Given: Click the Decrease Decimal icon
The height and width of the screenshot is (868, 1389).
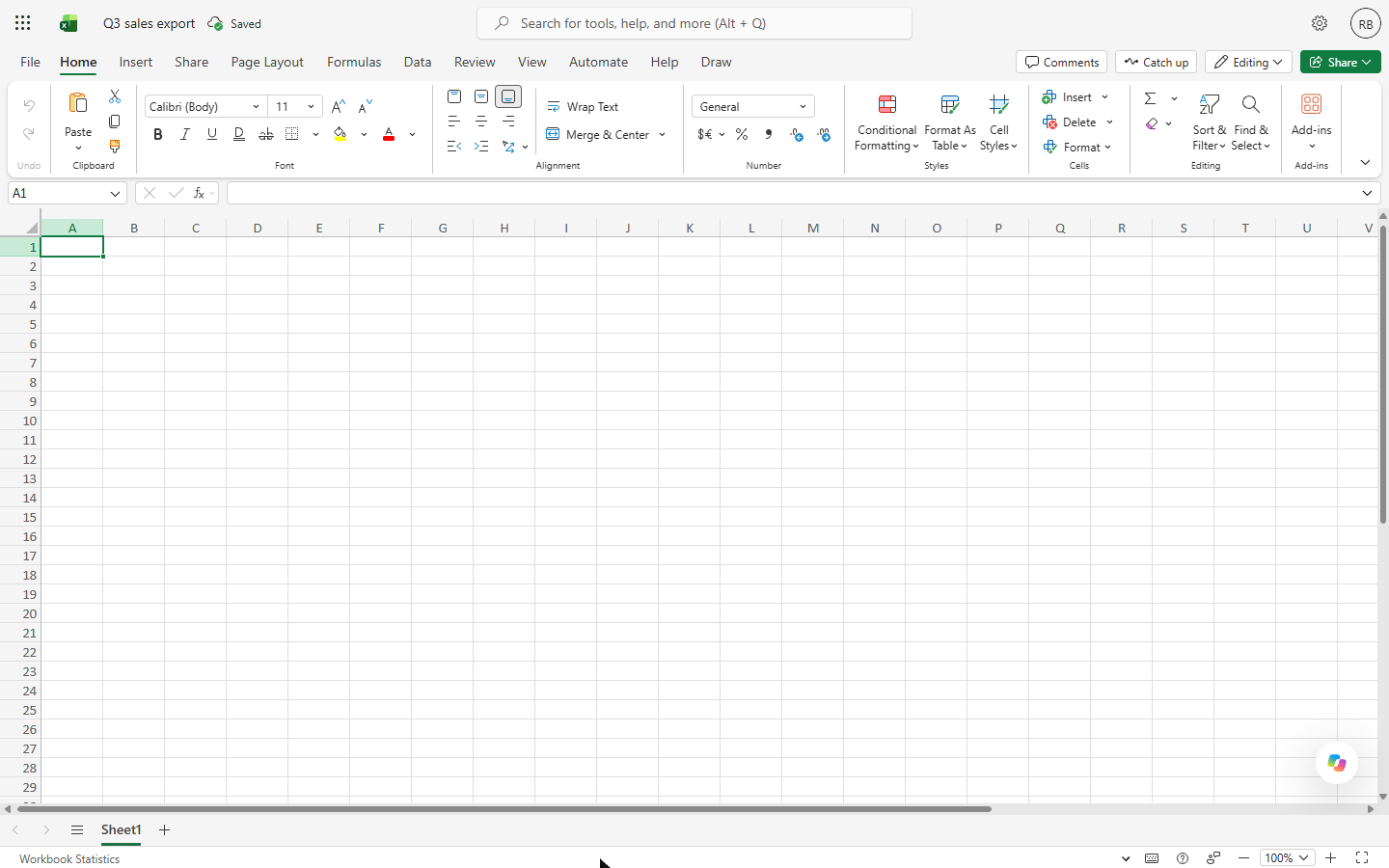Looking at the screenshot, I should (x=824, y=134).
